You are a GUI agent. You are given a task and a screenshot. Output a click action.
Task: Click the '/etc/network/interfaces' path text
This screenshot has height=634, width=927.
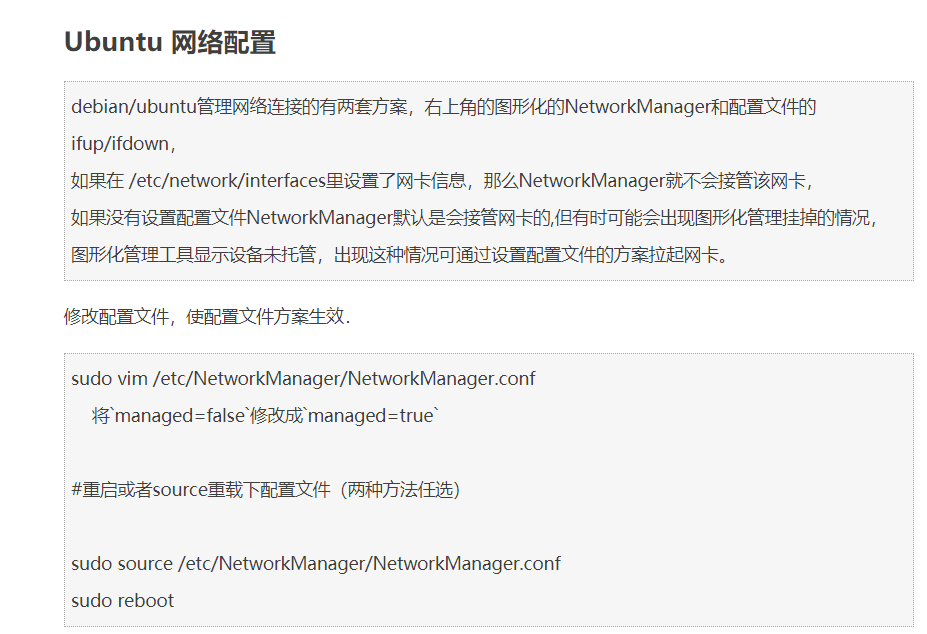227,180
